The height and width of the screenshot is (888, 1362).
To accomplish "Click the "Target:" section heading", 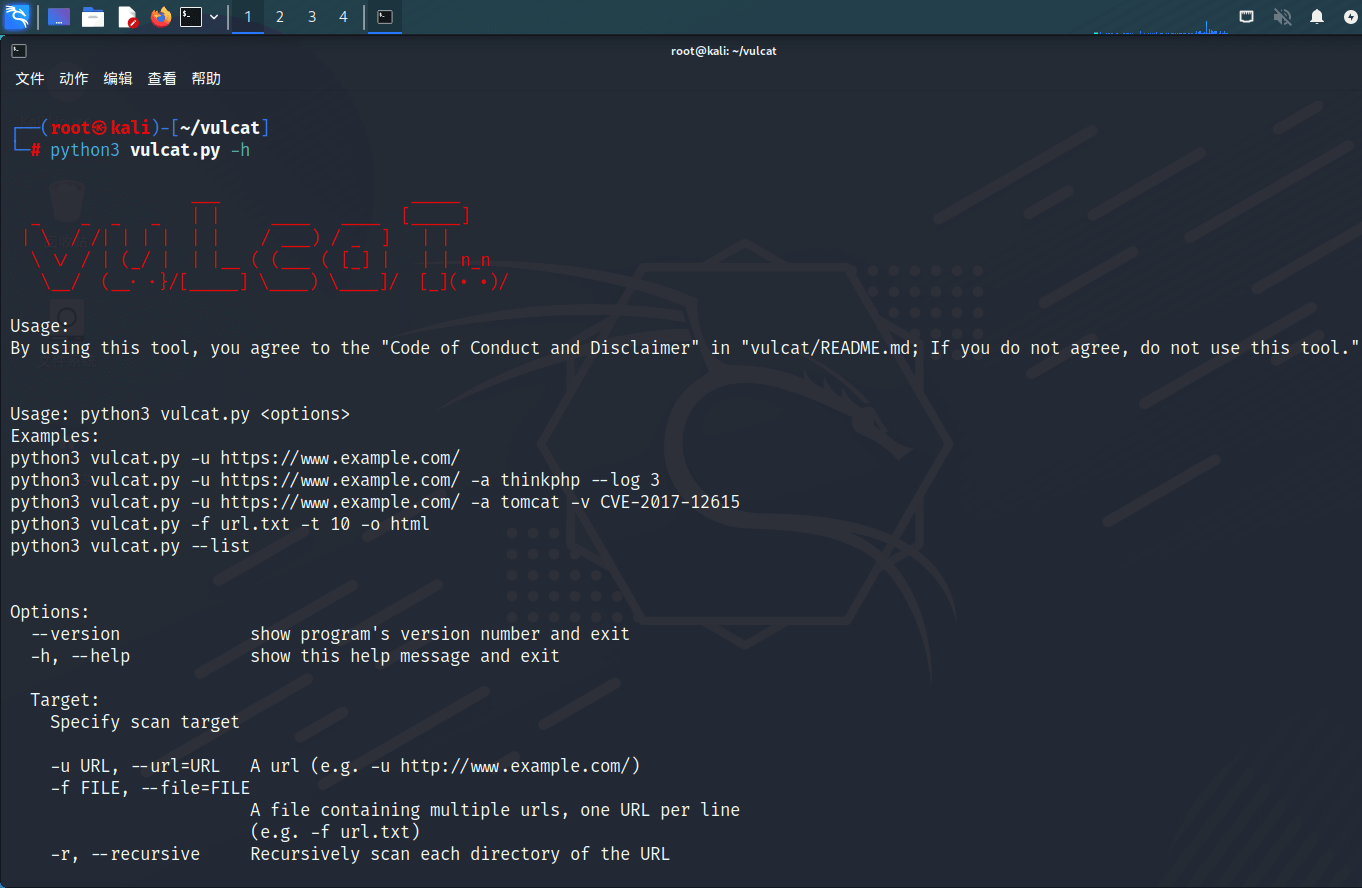I will pos(65,700).
